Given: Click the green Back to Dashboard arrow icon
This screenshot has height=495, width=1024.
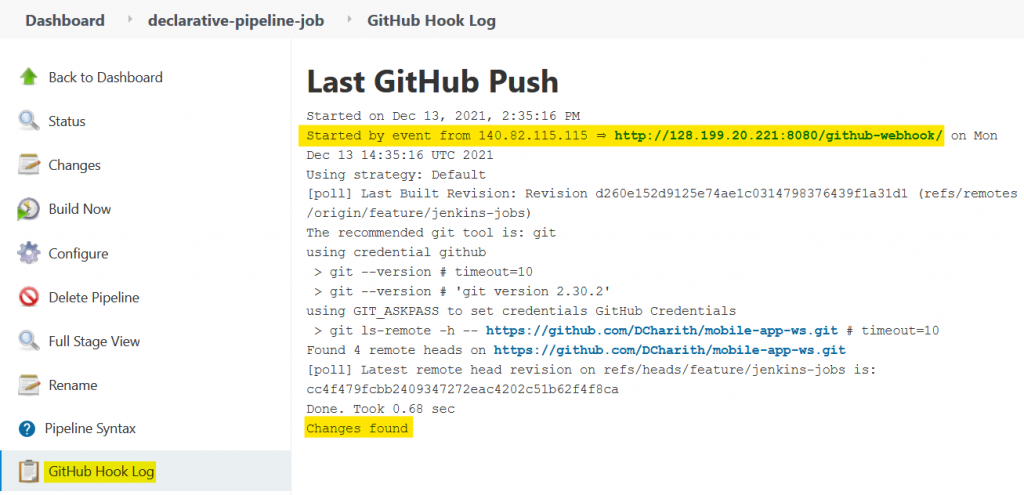Looking at the screenshot, I should point(29,77).
